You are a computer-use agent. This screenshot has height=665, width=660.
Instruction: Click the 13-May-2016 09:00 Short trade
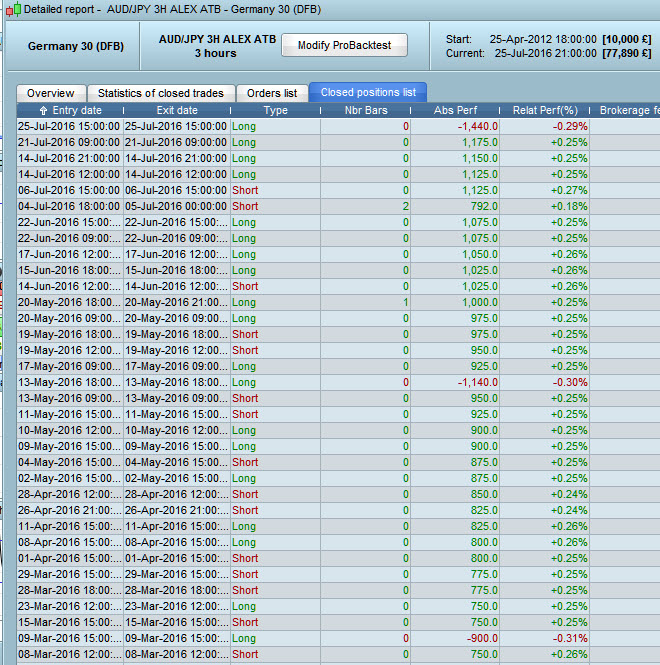click(x=338, y=398)
